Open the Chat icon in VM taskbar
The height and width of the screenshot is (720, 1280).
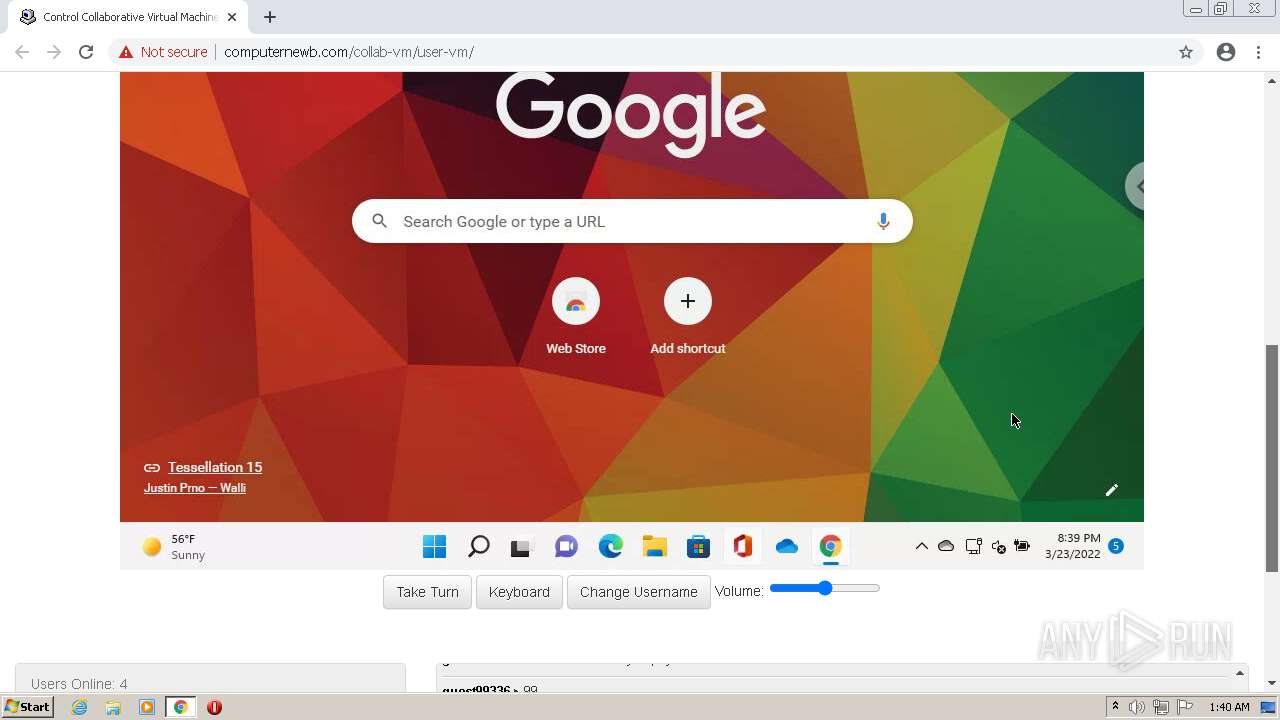point(566,546)
